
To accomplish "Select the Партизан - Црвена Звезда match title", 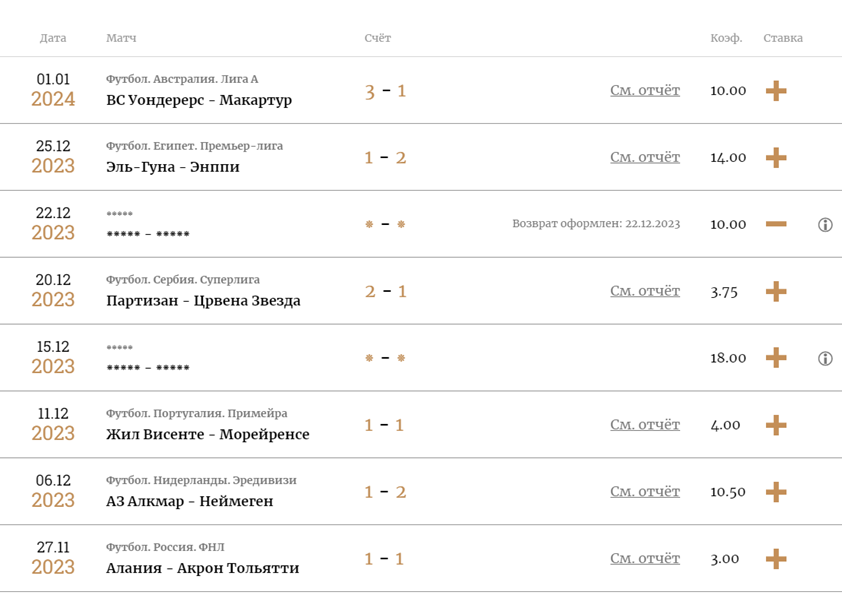I will click(x=203, y=300).
